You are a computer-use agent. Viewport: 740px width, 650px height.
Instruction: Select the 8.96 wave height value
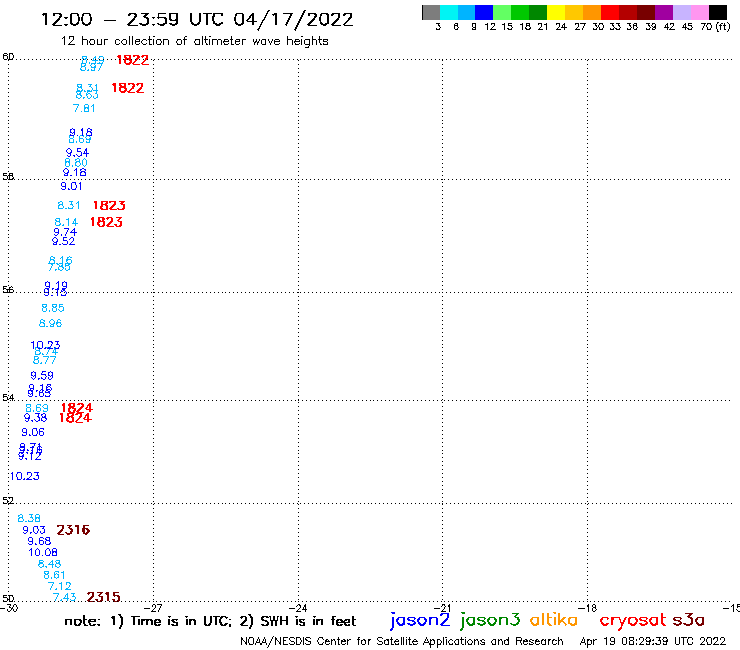[50, 324]
